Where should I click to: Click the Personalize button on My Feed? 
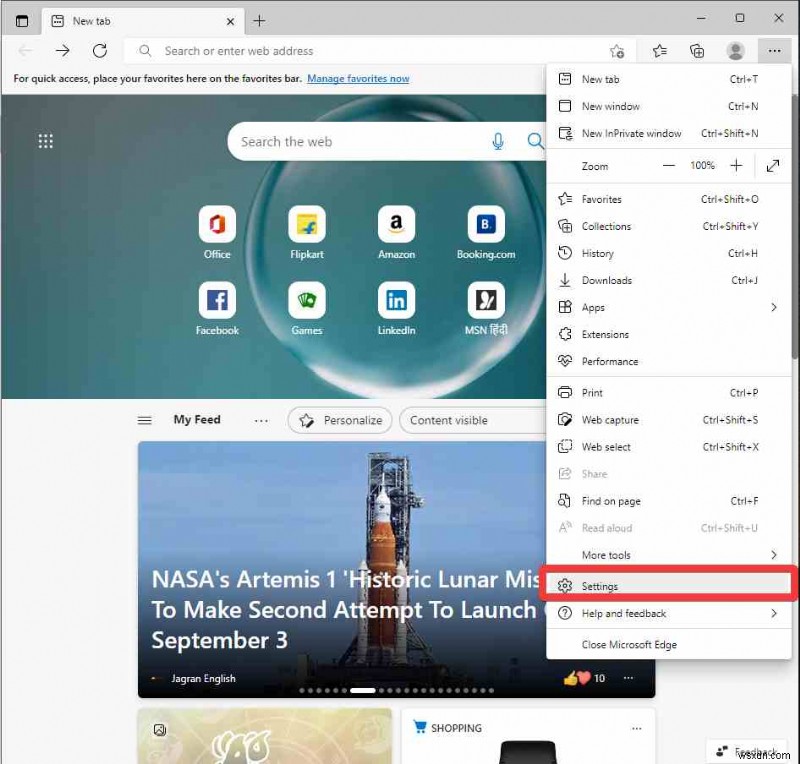pyautogui.click(x=339, y=420)
